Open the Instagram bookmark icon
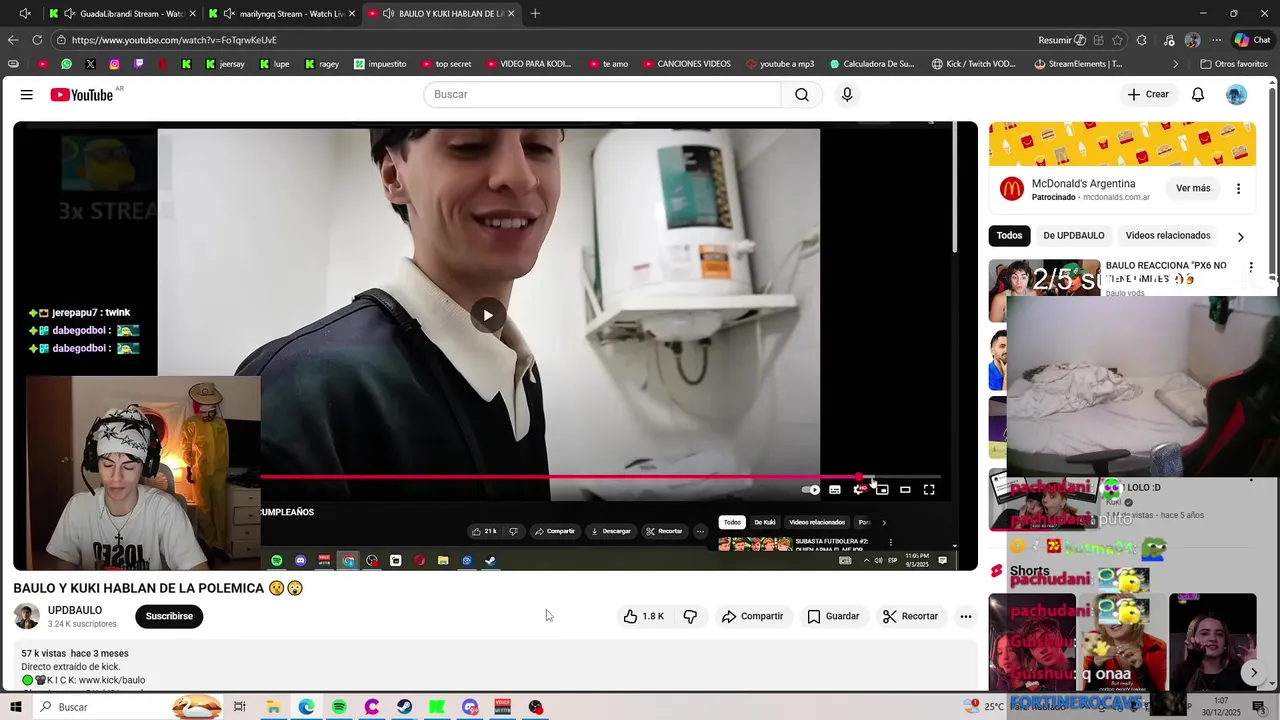Image resolution: width=1280 pixels, height=720 pixels. (114, 64)
